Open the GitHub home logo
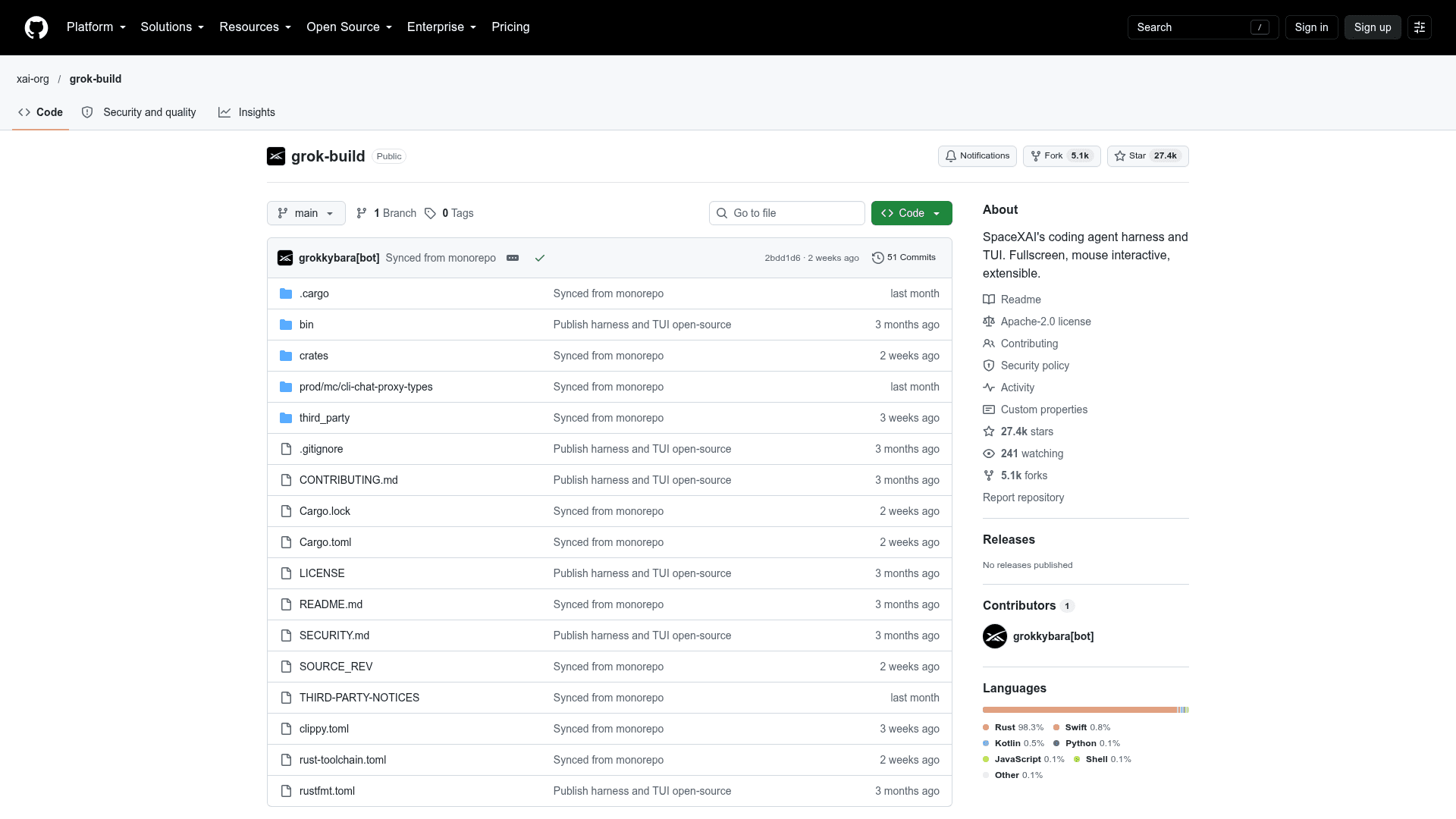 pos(36,27)
